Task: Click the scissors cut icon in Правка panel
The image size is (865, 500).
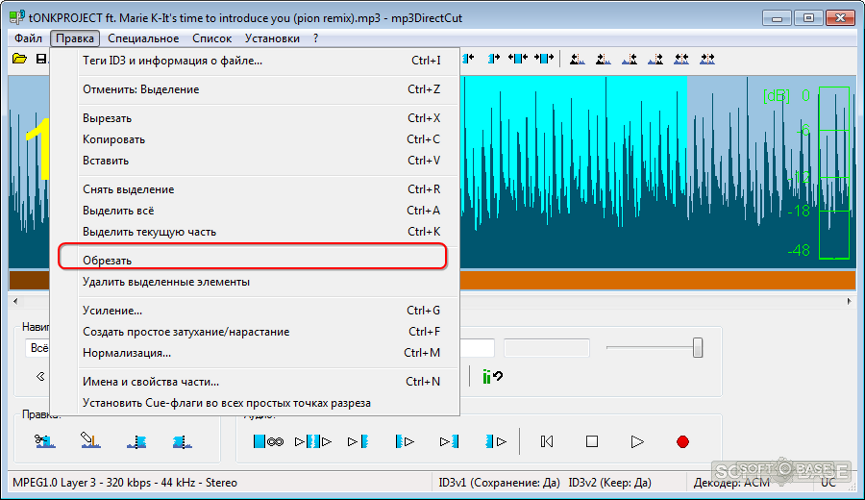Action: tap(45, 441)
